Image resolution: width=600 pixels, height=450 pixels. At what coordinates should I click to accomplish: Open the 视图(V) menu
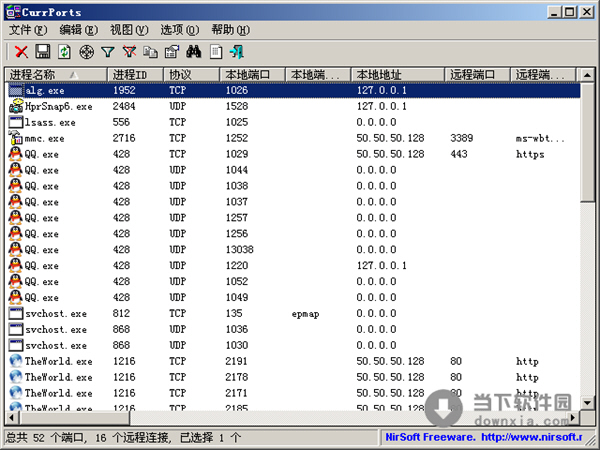coord(129,30)
